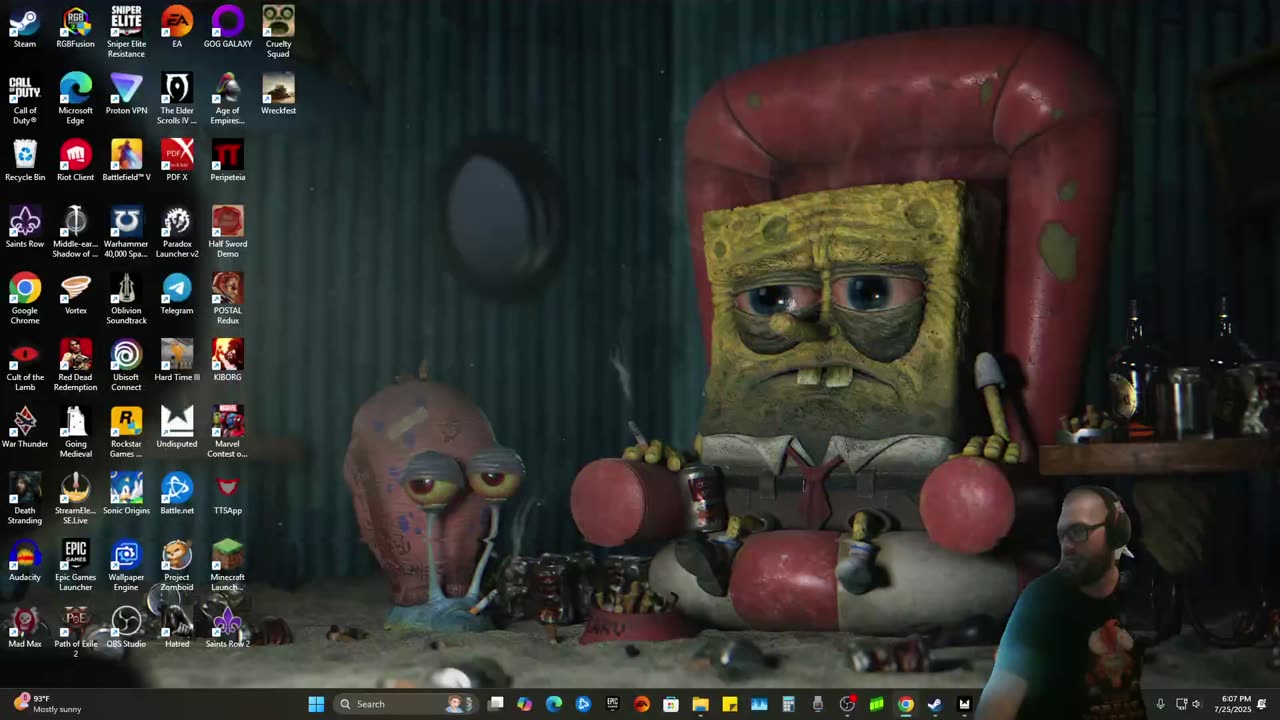Launch RGBFusion from the desktop
Screen dimensions: 1280x720
pos(76,27)
